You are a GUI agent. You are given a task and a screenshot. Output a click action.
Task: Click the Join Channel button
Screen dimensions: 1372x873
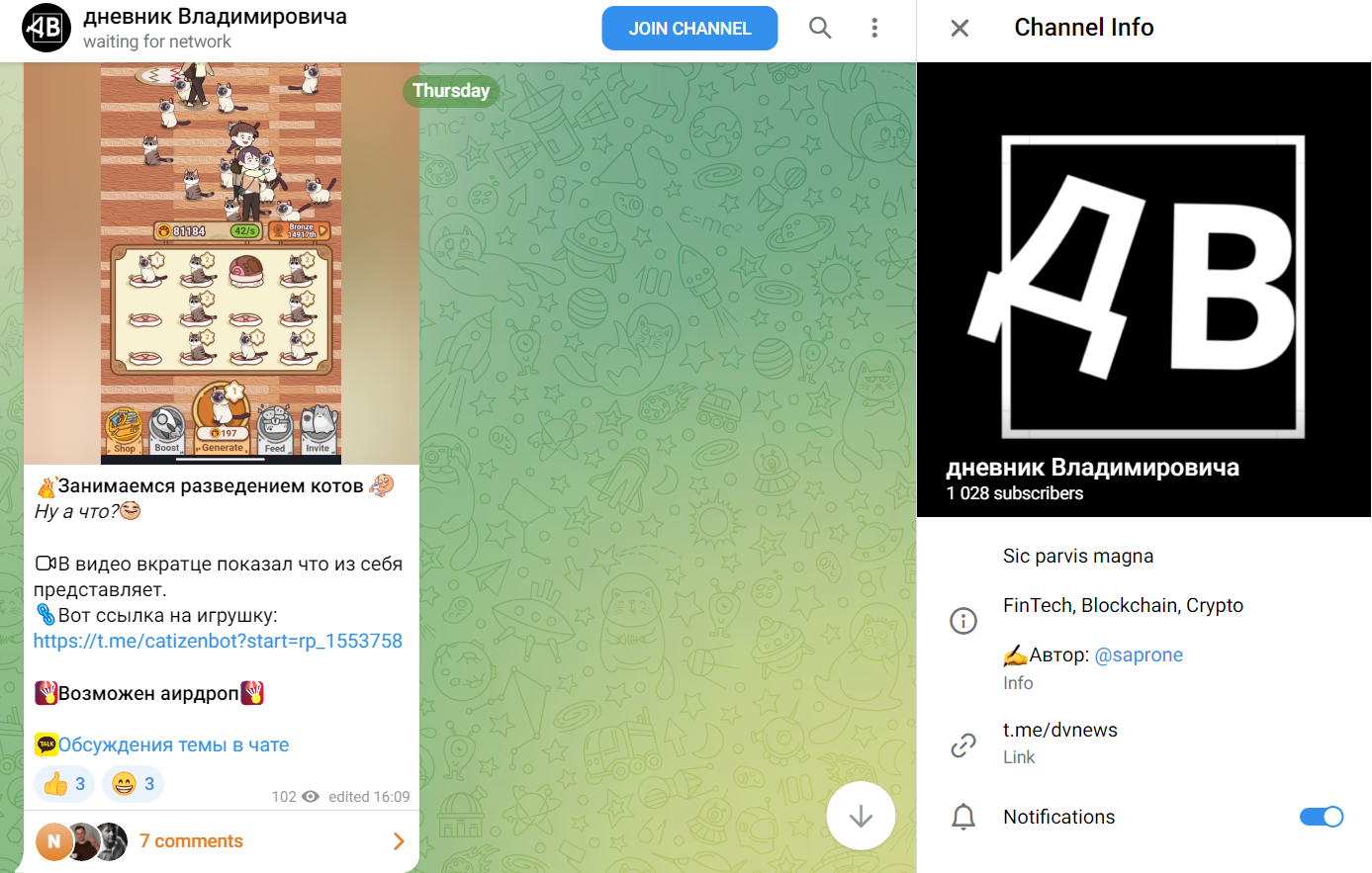(689, 29)
